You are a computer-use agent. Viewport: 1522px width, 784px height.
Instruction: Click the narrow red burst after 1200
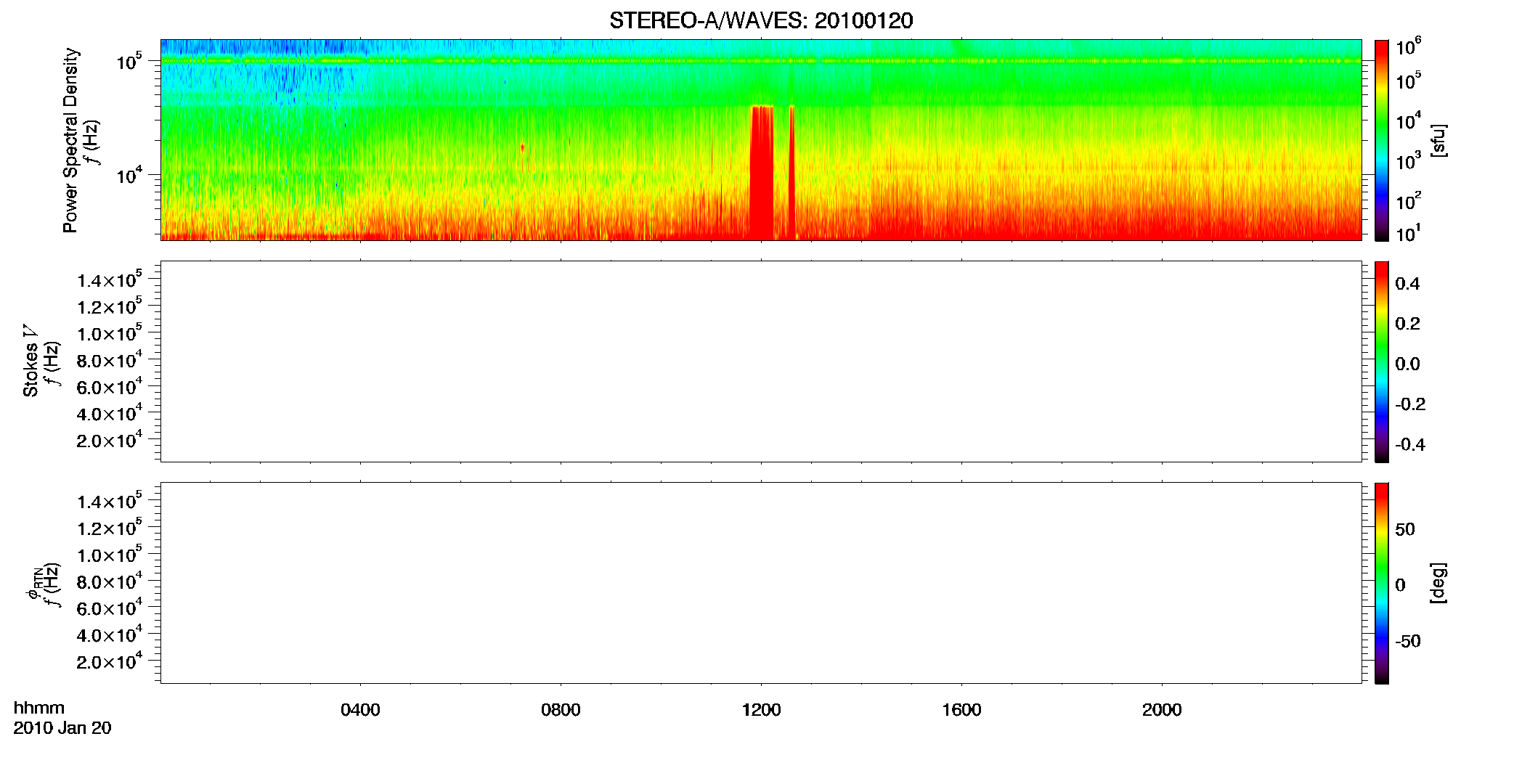[791, 173]
